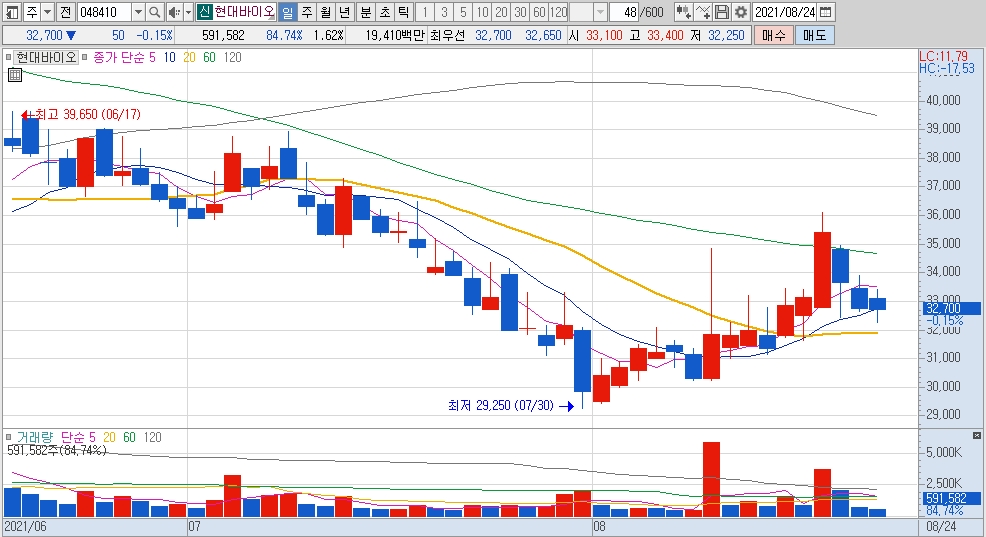The height and width of the screenshot is (537, 986).
Task: Open the stock search magnifier
Action: 155,12
